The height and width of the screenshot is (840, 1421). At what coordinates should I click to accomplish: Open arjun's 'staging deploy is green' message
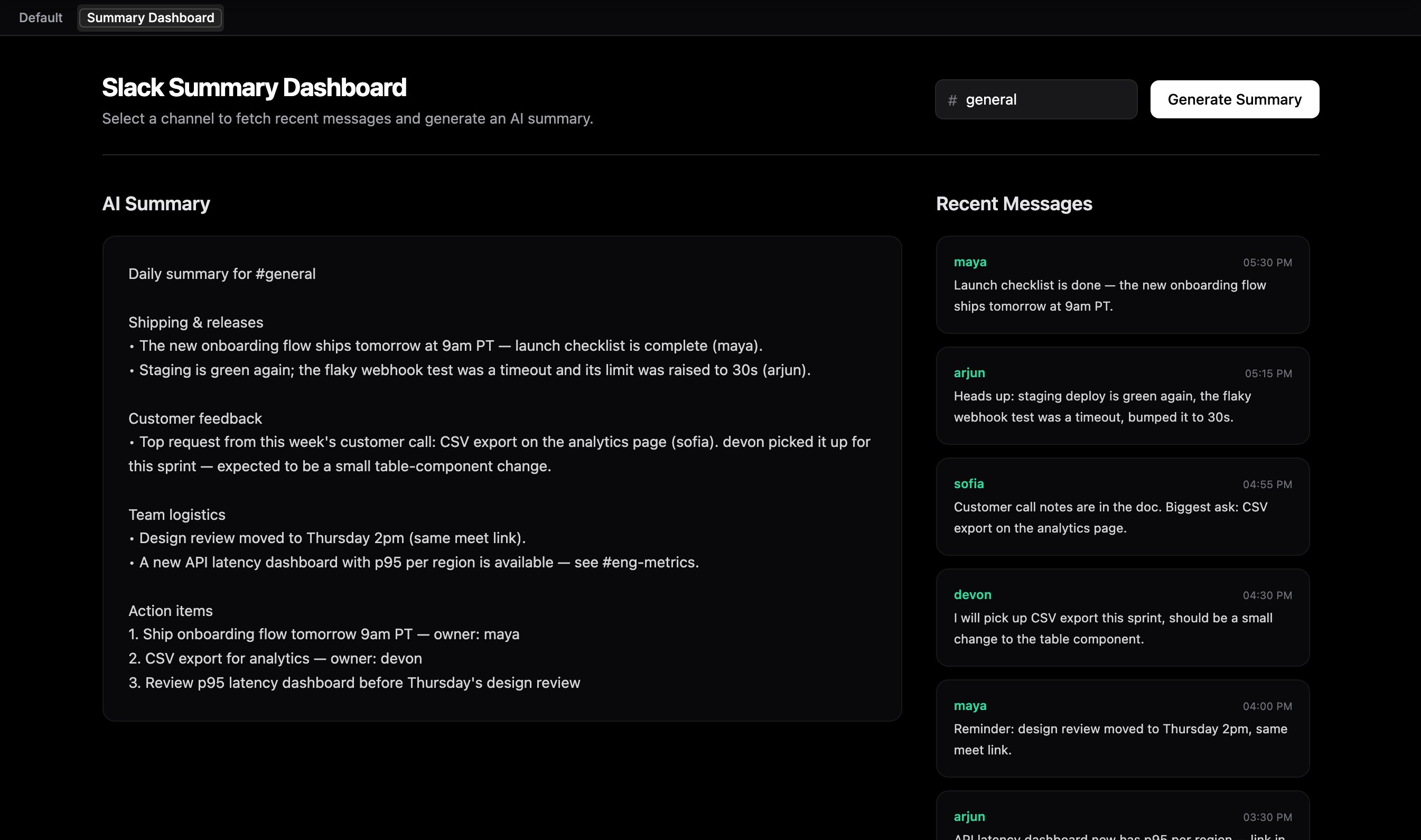(x=1122, y=396)
